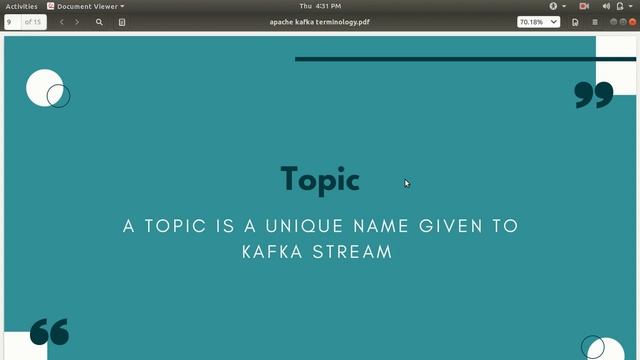Viewport: 640px width, 360px height.
Task: Open the volume speaker icon
Action: point(606,6)
